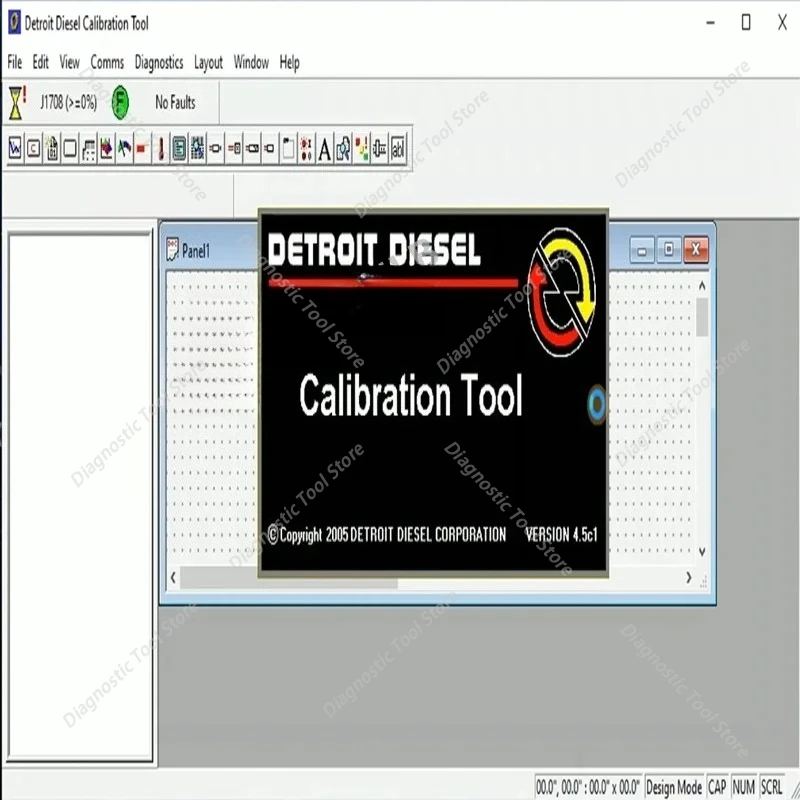This screenshot has height=800, width=800.
Task: Select the thermometer control tool
Action: 161,149
